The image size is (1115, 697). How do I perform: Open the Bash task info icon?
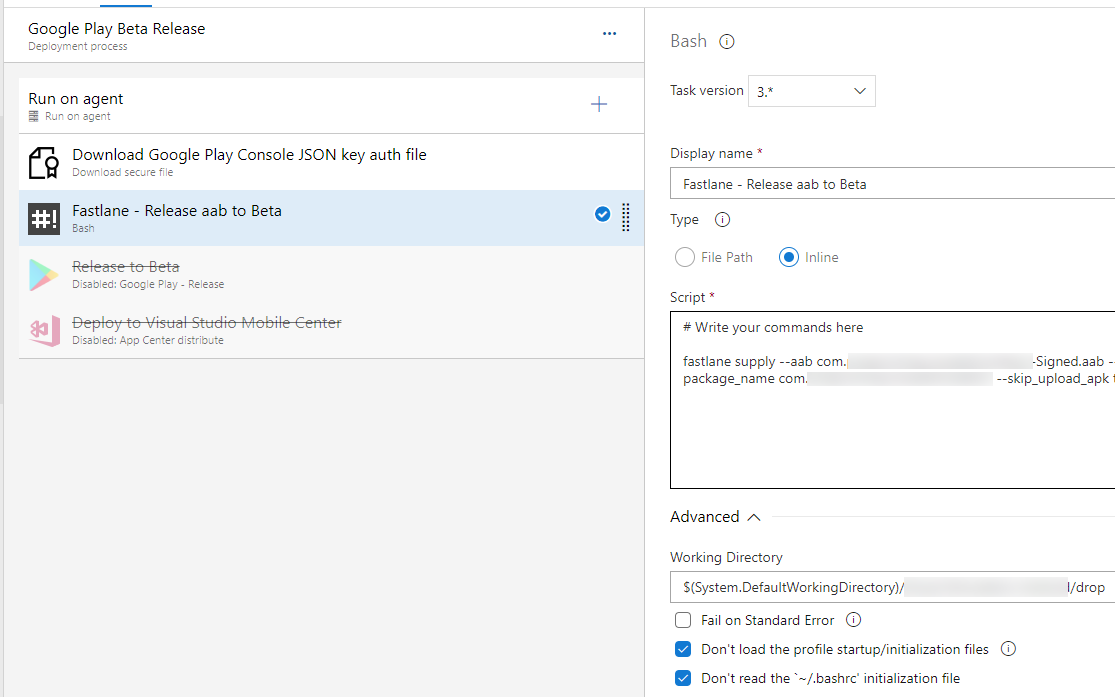(726, 42)
